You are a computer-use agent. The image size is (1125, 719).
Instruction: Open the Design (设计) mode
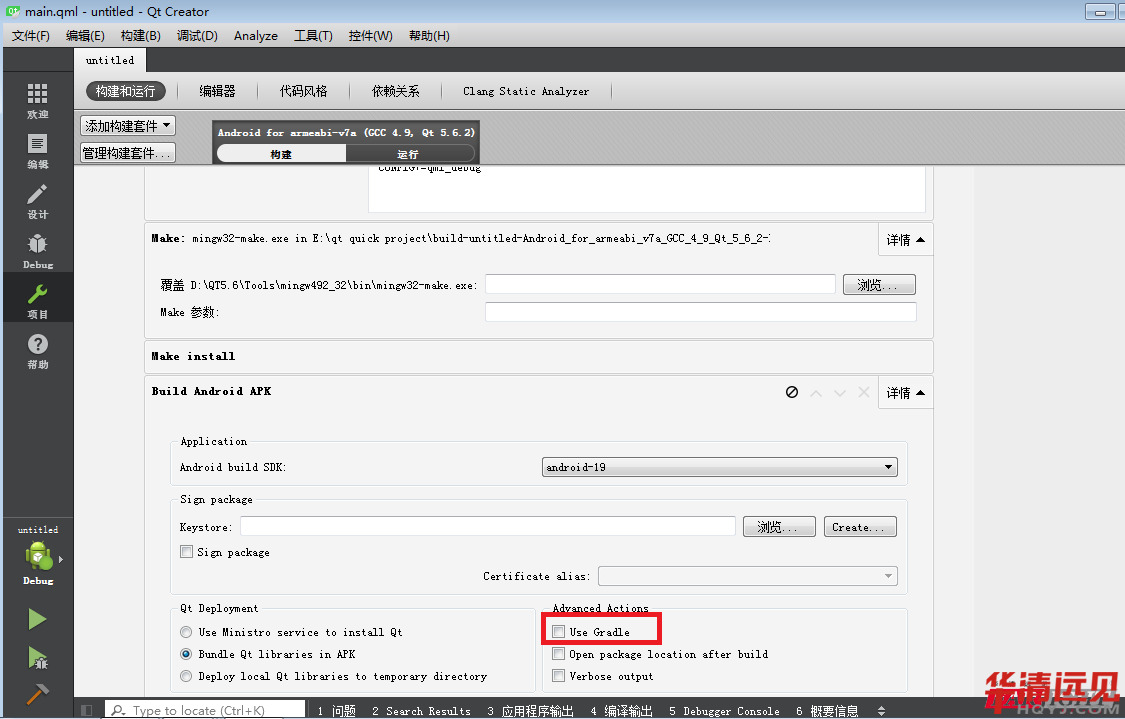point(37,200)
